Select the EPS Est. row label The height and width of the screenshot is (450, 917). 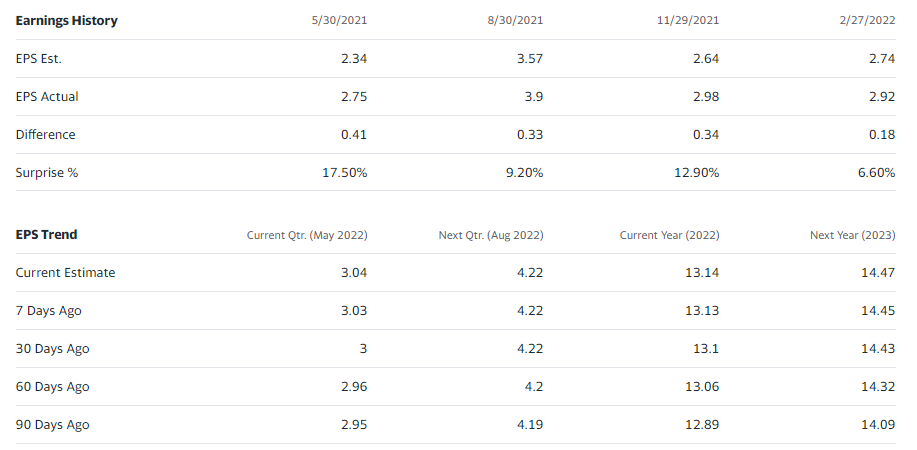38,59
